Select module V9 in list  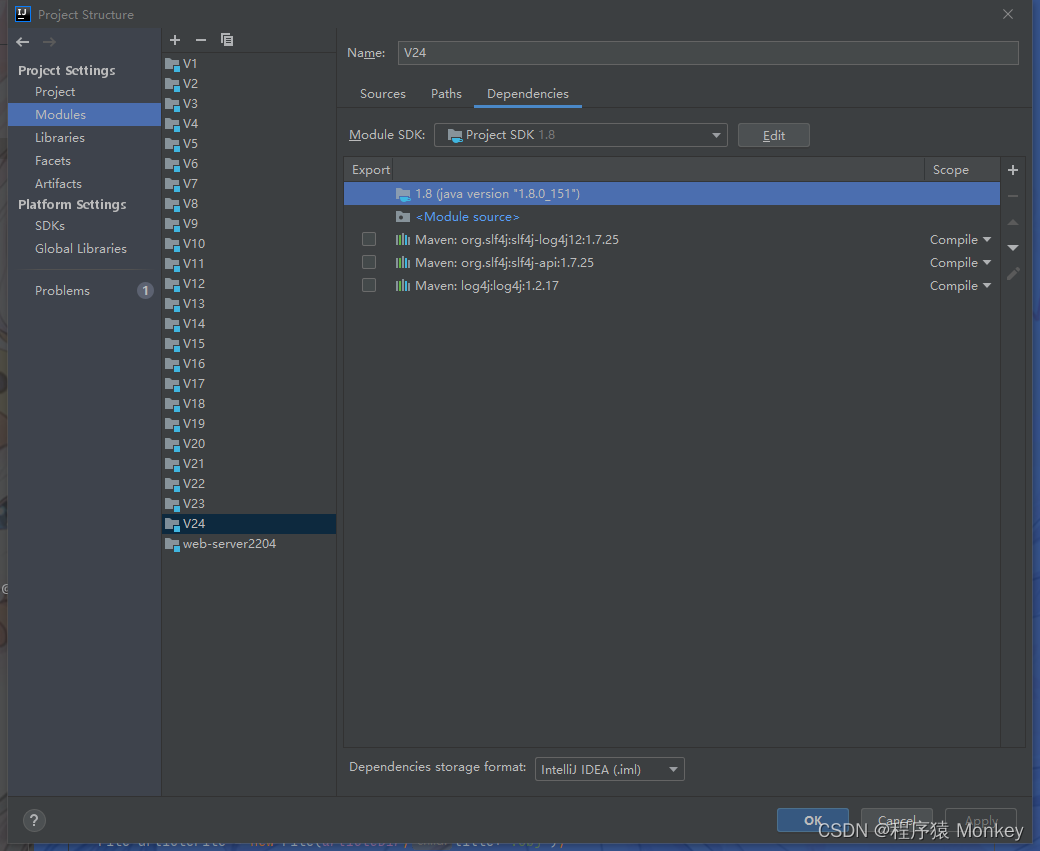(x=249, y=224)
